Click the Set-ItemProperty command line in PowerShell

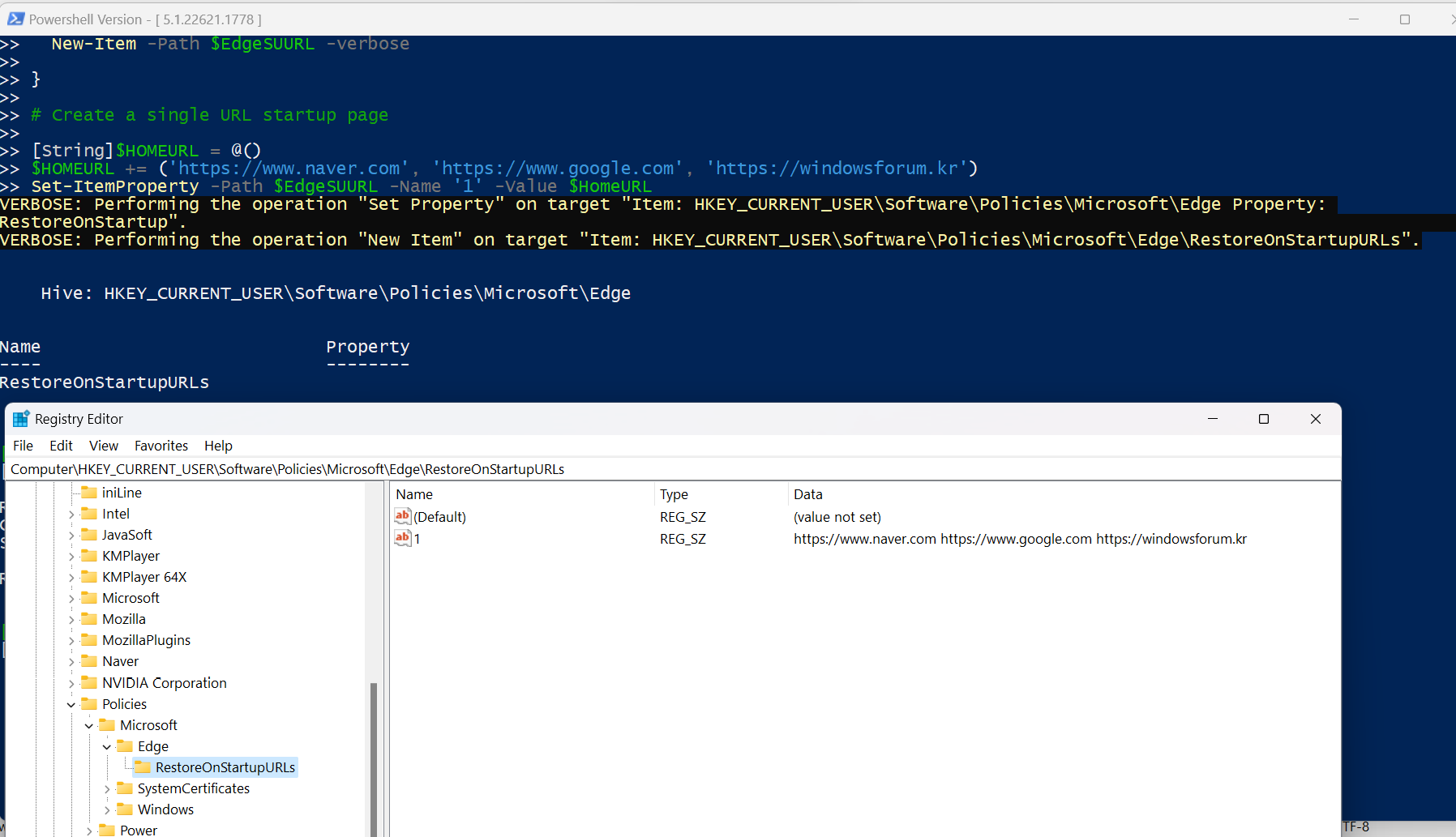click(x=341, y=186)
